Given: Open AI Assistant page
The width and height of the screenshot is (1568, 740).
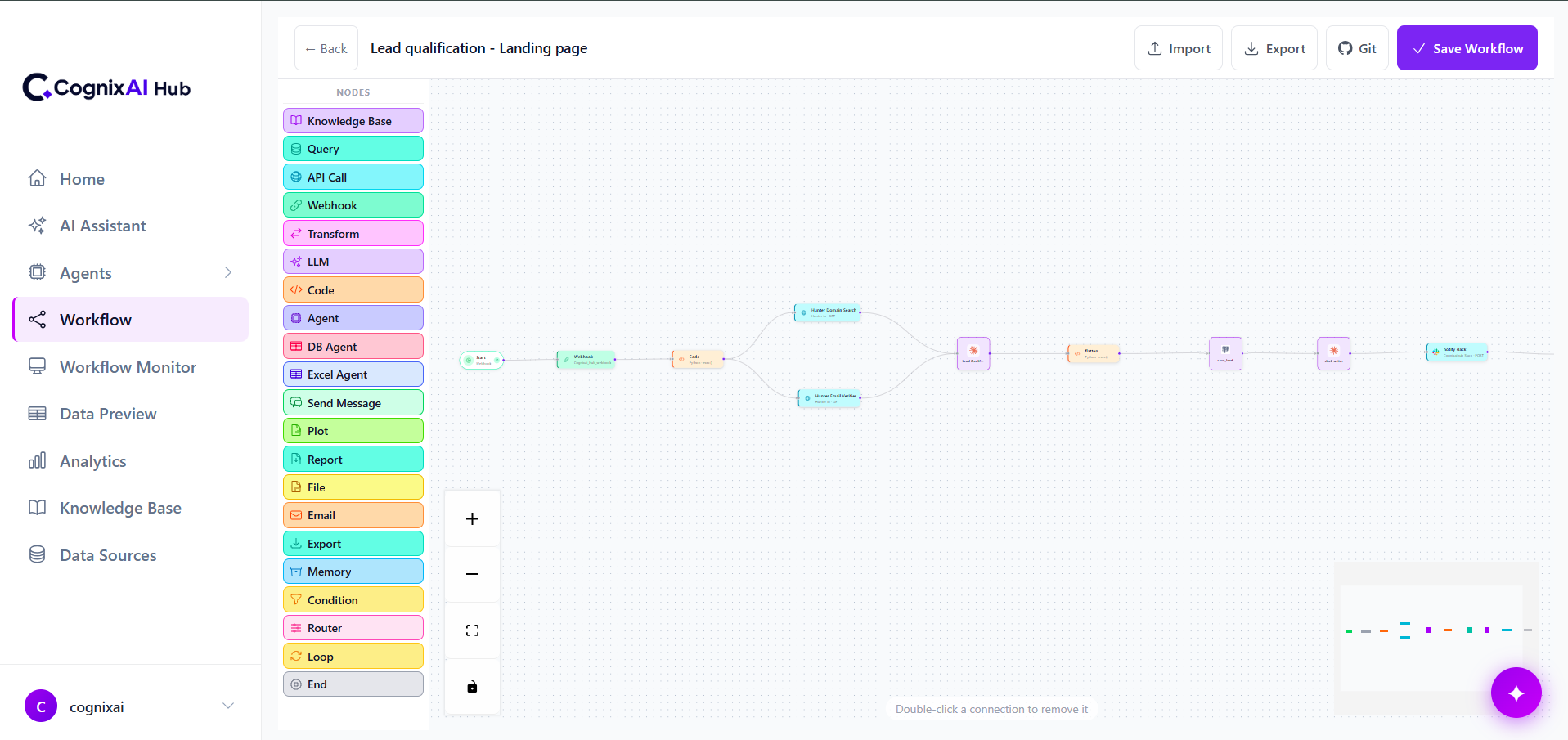Looking at the screenshot, I should [131, 226].
